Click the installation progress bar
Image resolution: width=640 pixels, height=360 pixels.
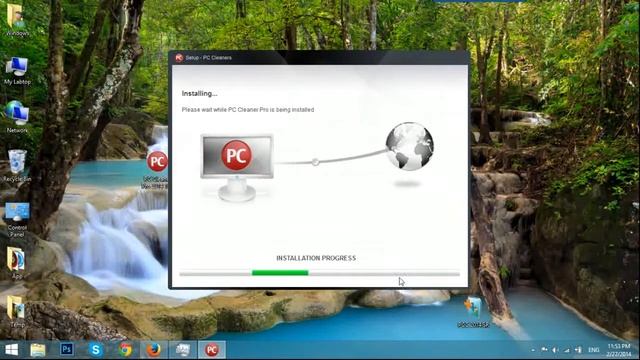click(x=319, y=273)
